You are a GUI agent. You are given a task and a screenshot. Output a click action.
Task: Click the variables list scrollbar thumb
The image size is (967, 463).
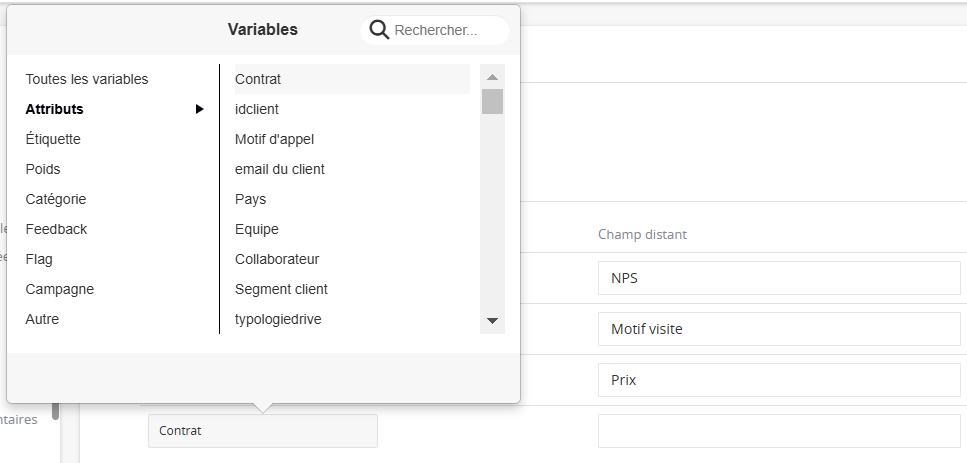[x=492, y=101]
